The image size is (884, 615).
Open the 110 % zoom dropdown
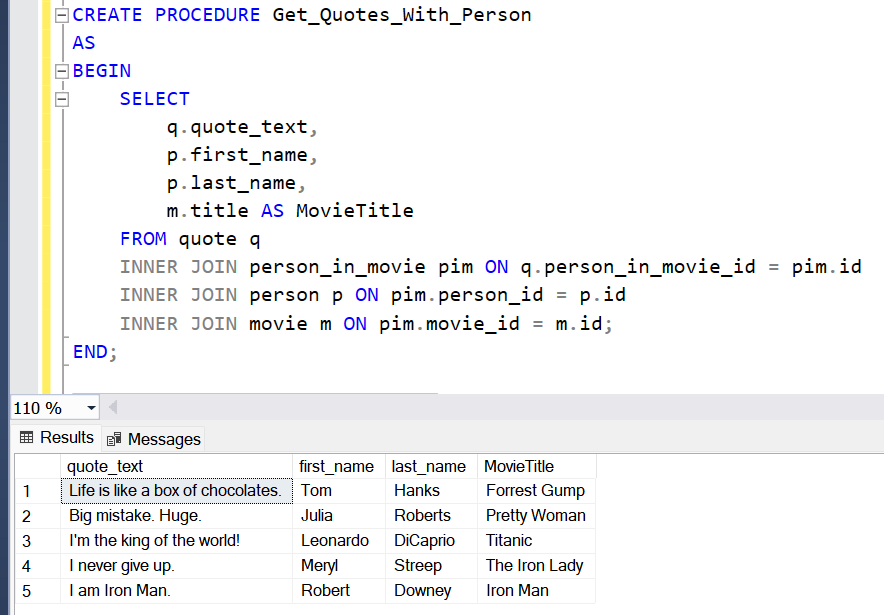click(x=91, y=408)
